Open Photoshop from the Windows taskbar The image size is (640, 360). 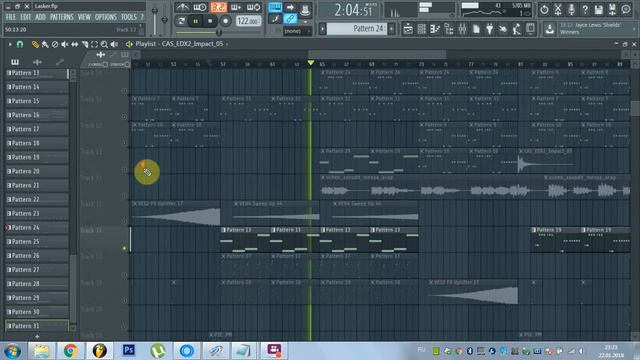129,350
